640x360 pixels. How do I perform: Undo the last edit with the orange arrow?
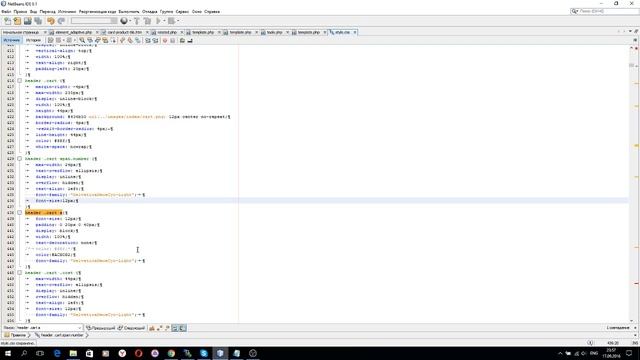[51, 21]
